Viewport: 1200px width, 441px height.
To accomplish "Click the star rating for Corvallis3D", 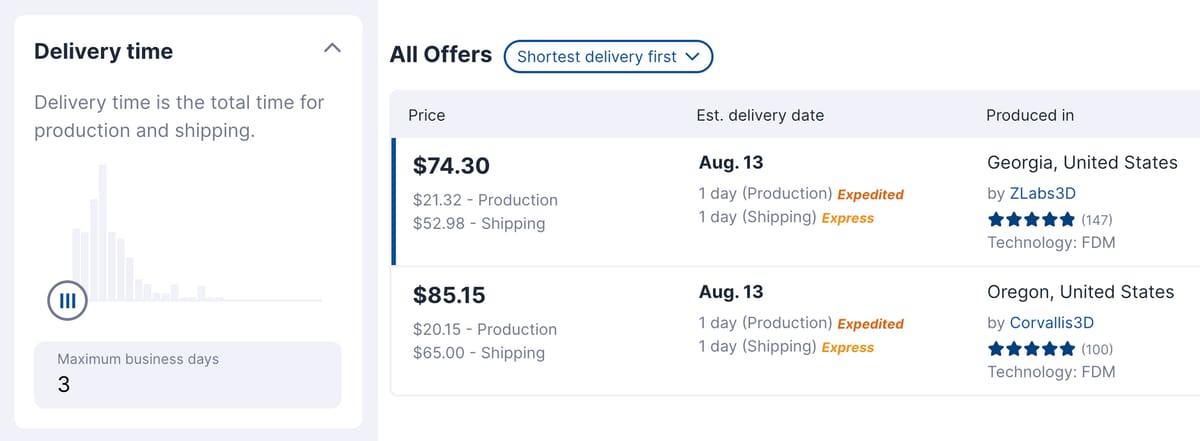I will (1032, 349).
